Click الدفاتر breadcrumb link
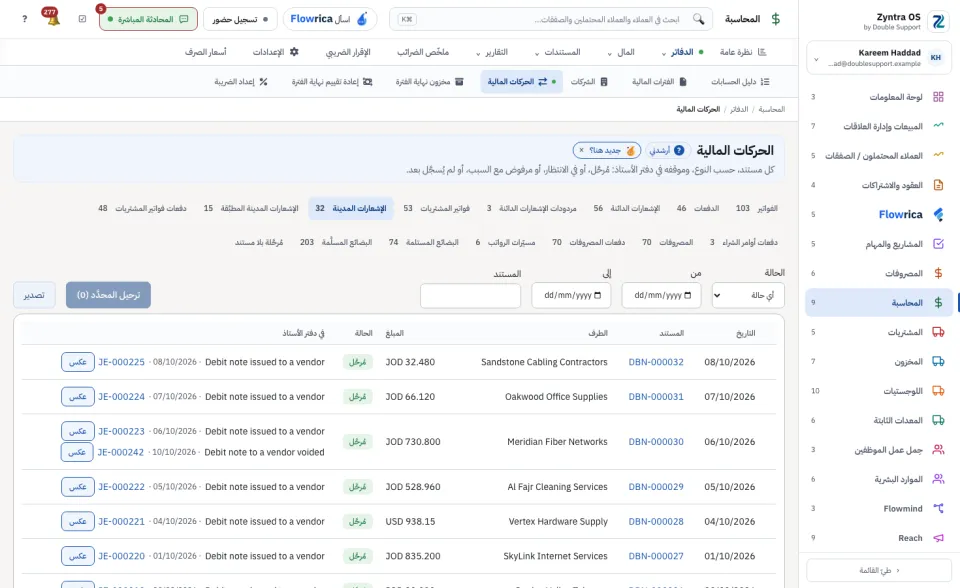960x588 pixels. (739, 109)
